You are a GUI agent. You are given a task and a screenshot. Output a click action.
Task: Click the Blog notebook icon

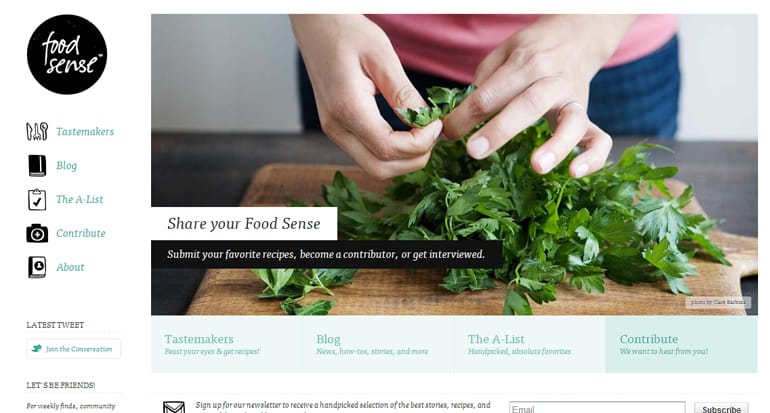coord(37,165)
